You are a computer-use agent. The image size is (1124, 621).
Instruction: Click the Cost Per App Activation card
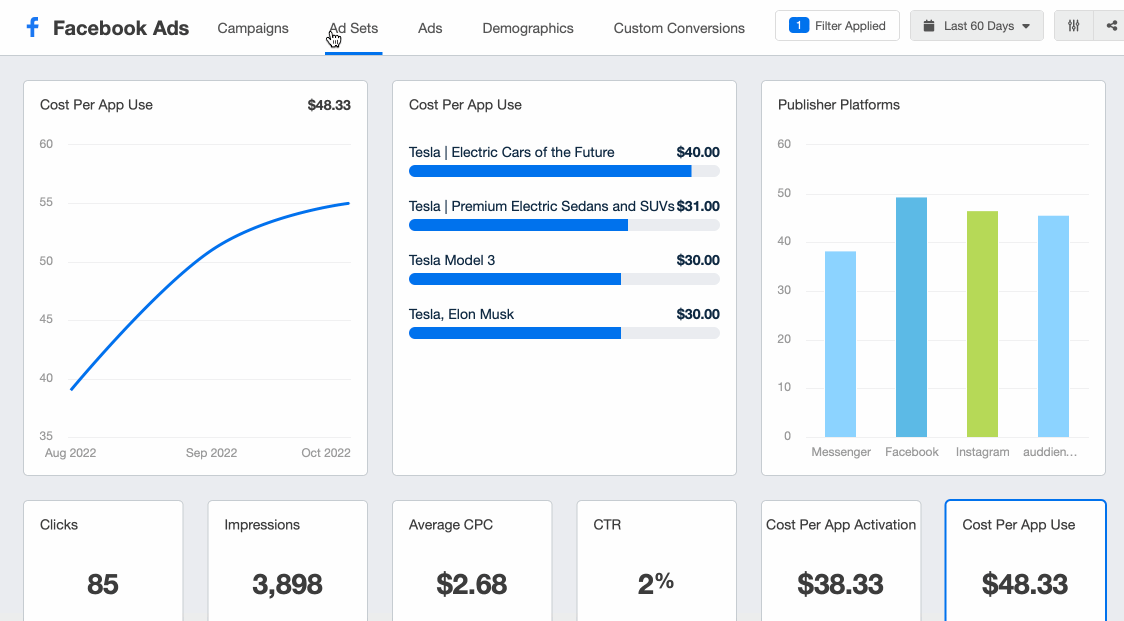click(841, 561)
